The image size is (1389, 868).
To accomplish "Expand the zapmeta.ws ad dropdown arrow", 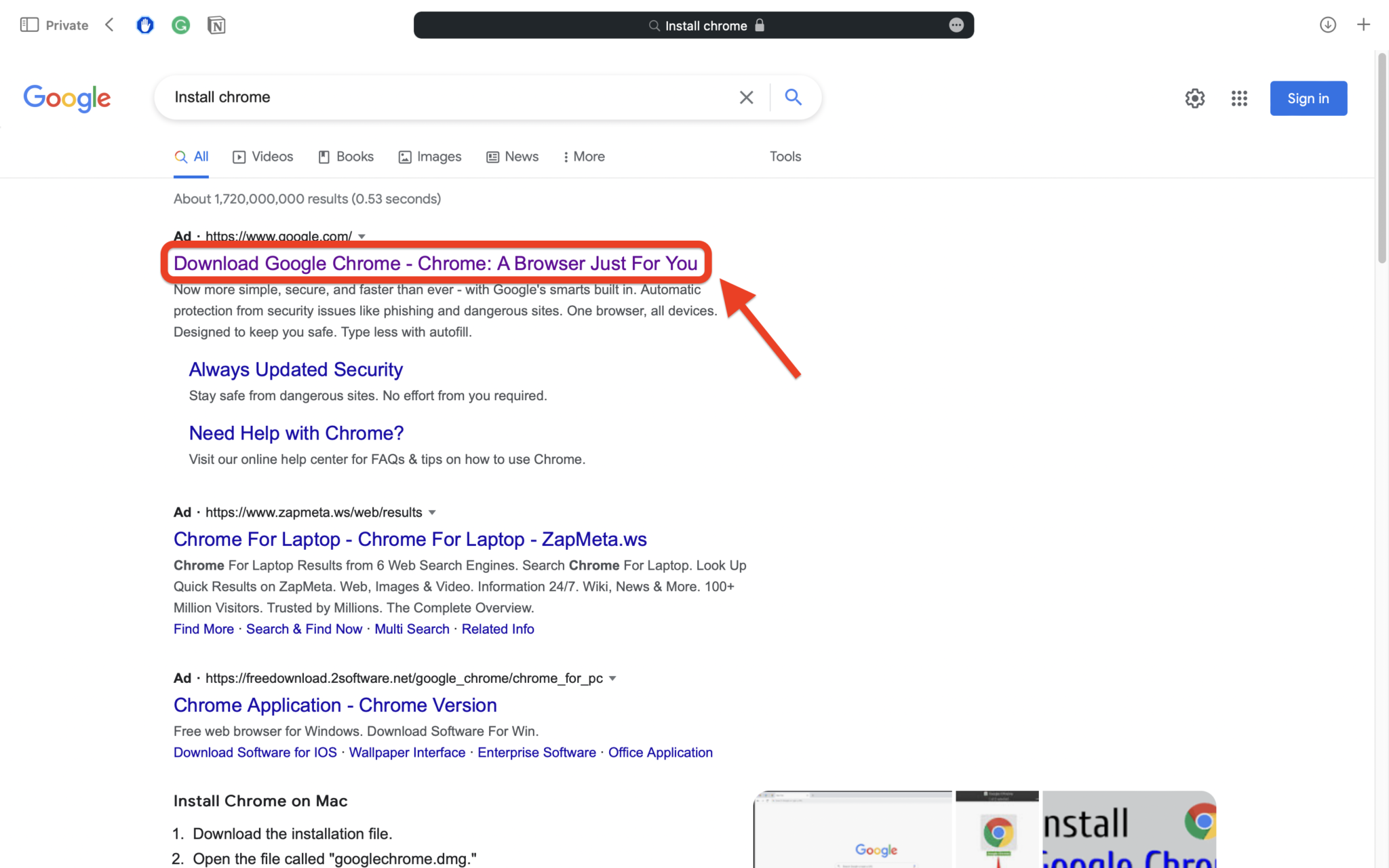I will [432, 513].
